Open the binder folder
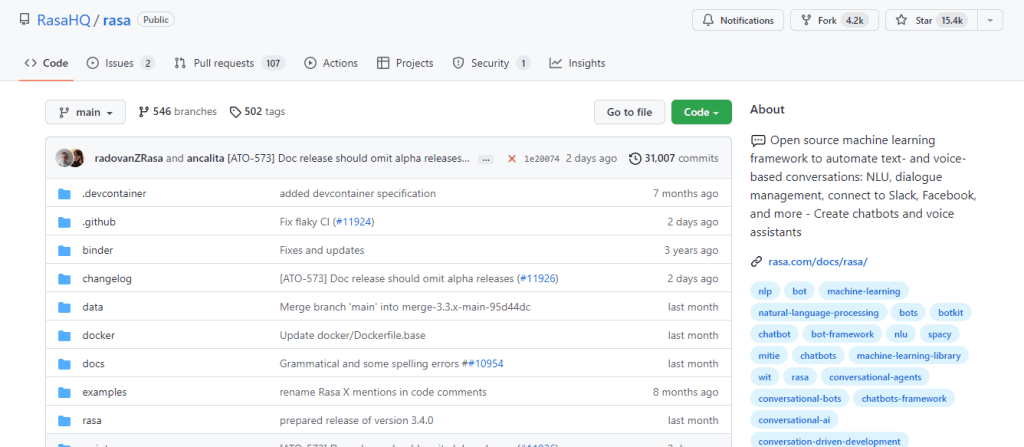1024x447 pixels. point(97,250)
